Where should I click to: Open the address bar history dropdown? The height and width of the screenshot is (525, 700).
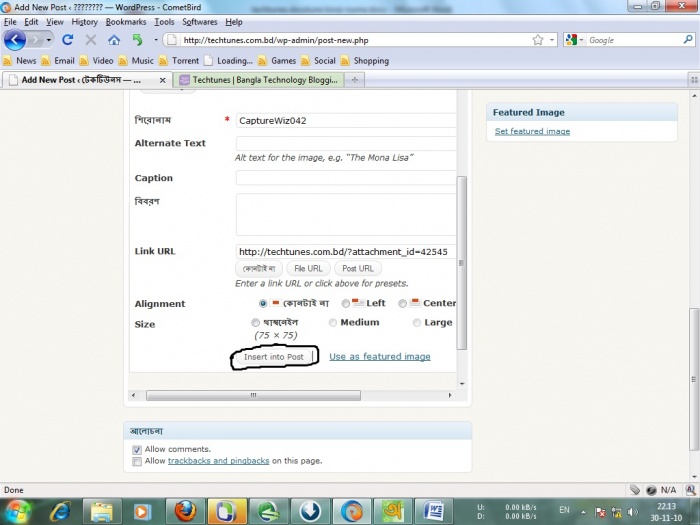pyautogui.click(x=552, y=40)
